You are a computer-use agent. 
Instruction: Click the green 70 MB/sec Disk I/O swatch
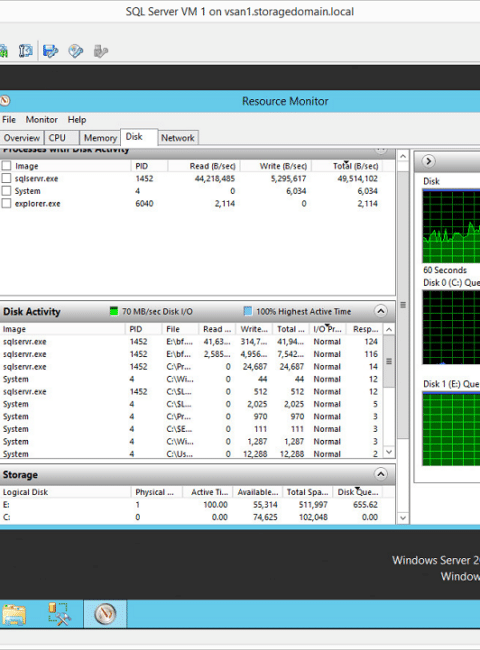tap(114, 311)
